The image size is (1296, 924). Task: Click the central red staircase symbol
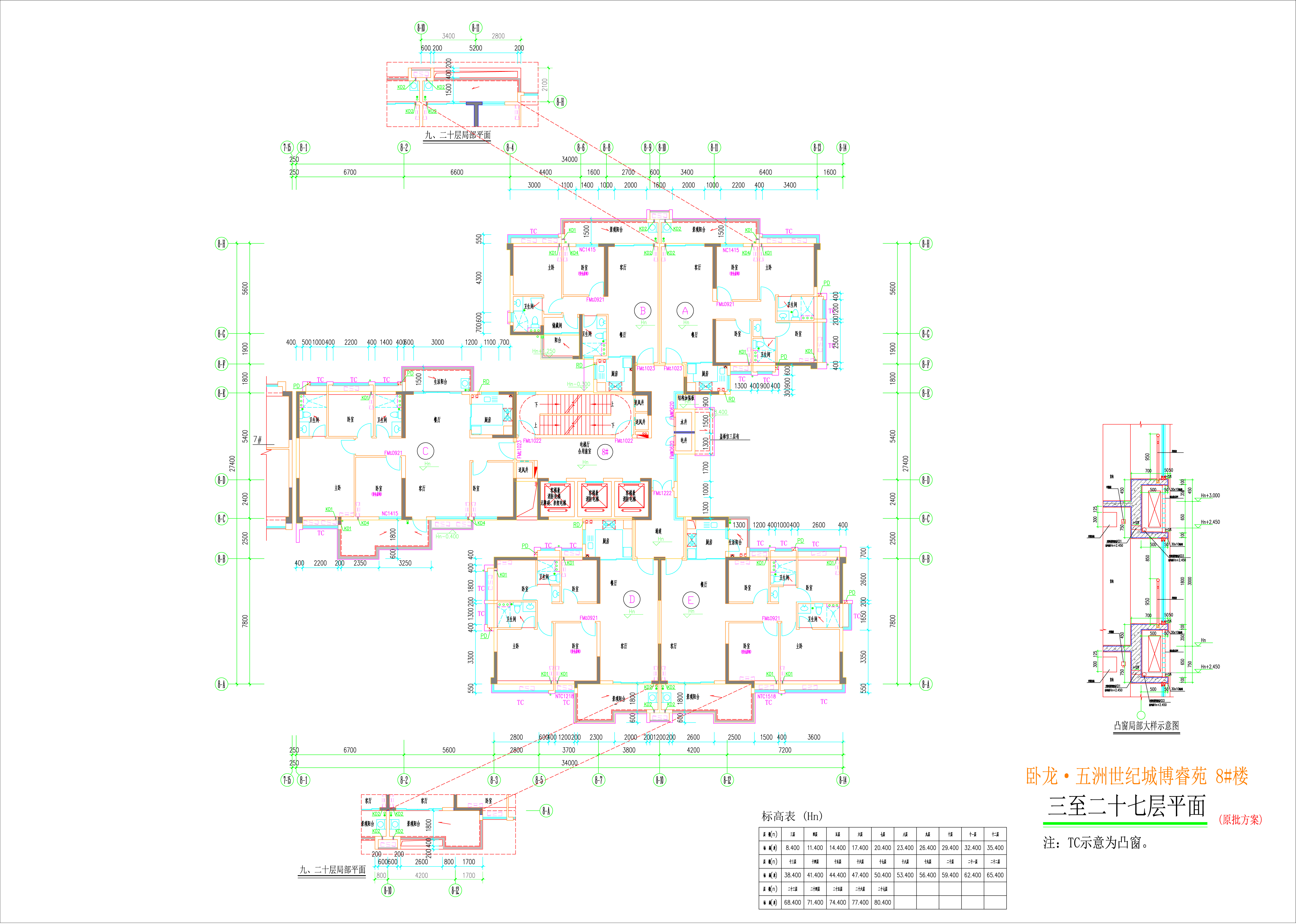pos(575,414)
